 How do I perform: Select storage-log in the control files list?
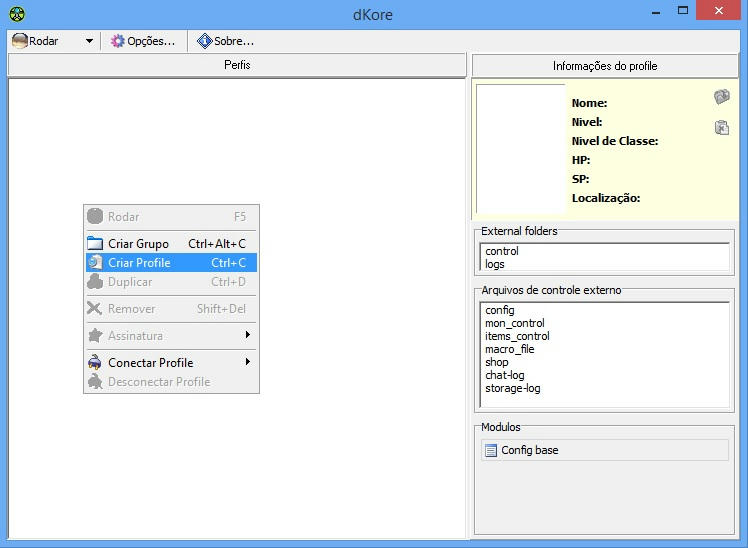tap(512, 388)
